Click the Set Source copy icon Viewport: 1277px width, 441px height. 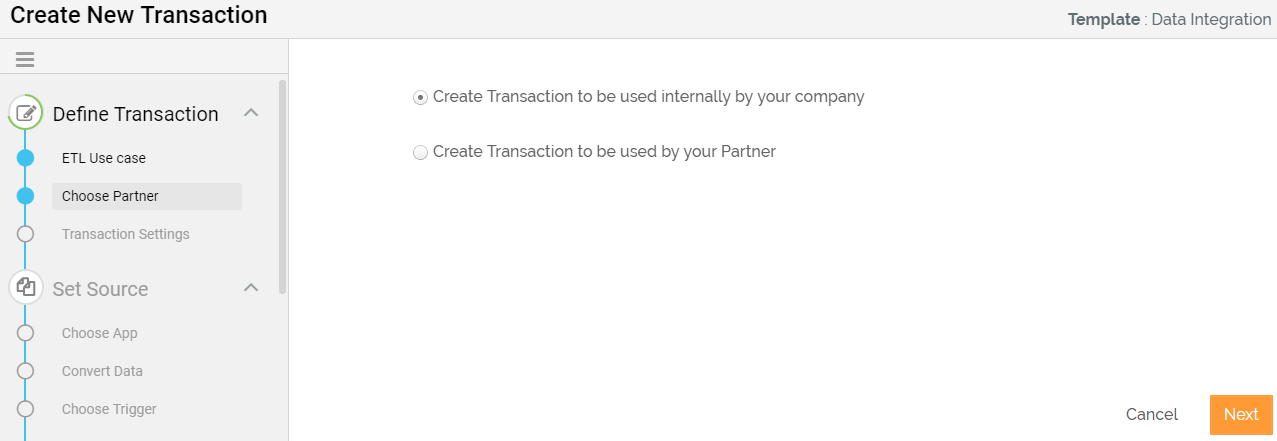click(x=26, y=288)
